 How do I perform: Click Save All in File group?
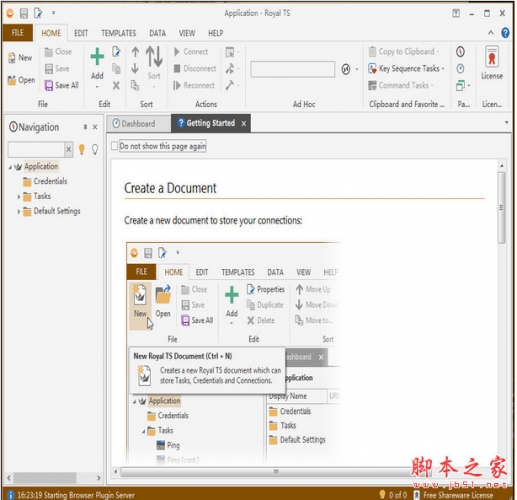point(62,85)
